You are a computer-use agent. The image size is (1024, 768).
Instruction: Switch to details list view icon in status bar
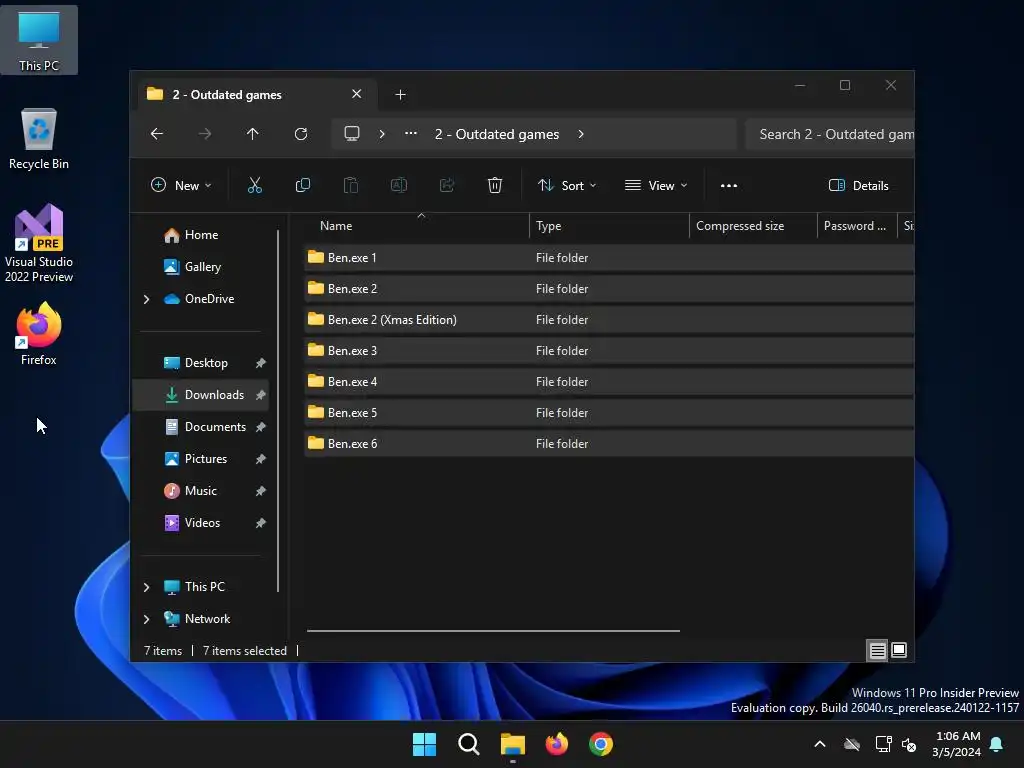tap(877, 650)
